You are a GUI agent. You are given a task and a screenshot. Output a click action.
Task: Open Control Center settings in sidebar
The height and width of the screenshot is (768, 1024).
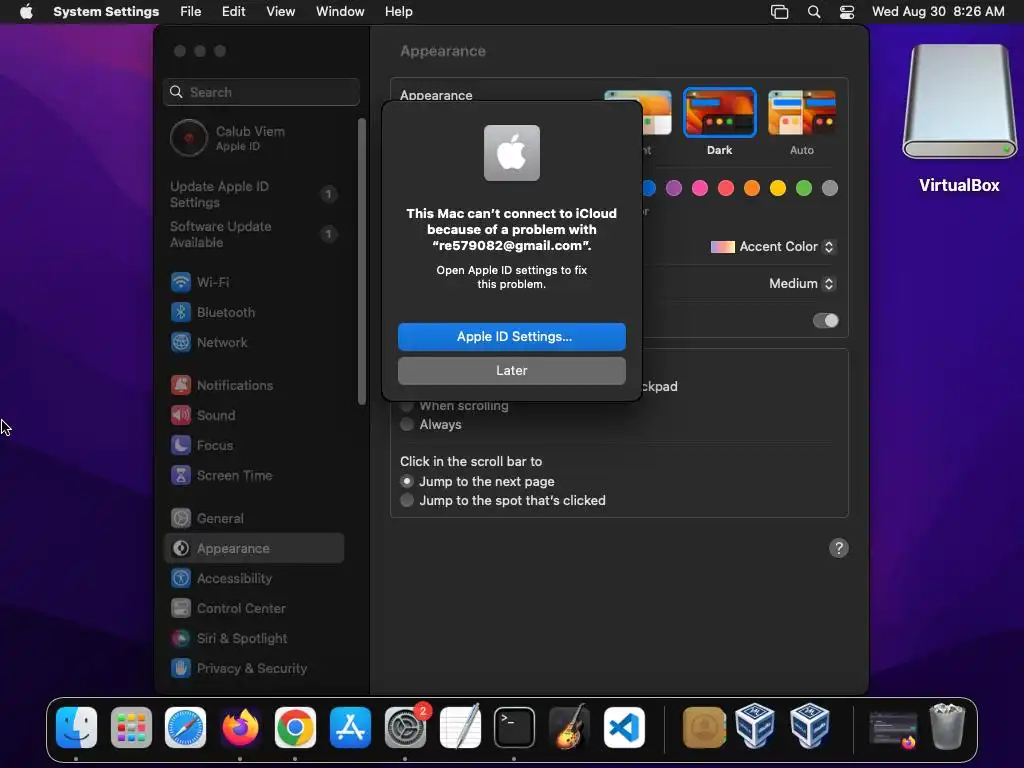point(254,609)
